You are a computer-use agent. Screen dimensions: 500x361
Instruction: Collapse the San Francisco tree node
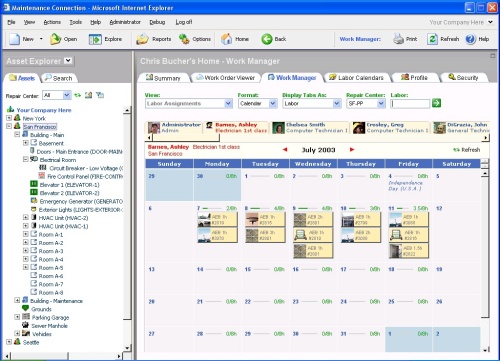click(x=9, y=126)
